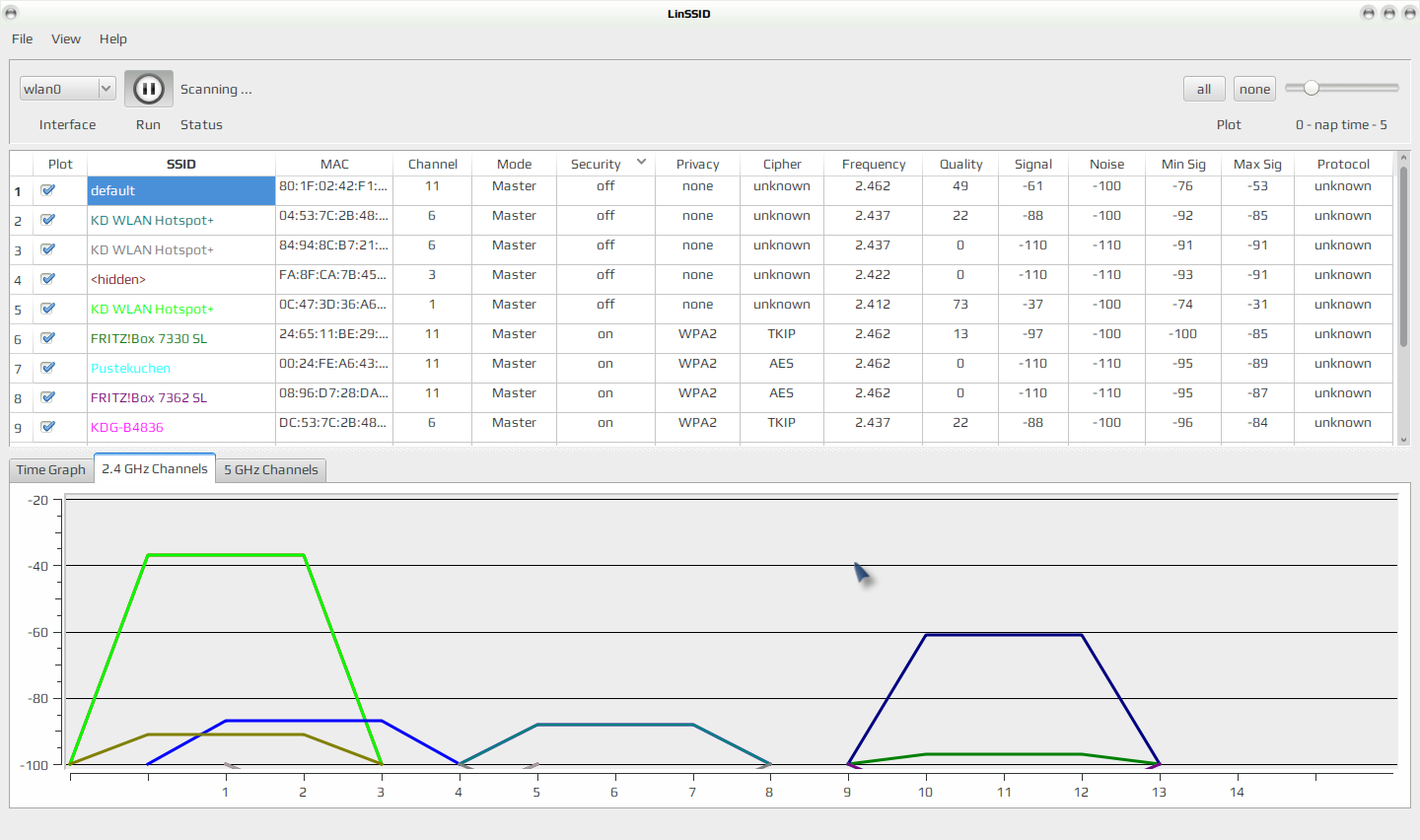This screenshot has height=840, width=1420.
Task: Toggle plot checkbox in row 5
Action: [47, 309]
